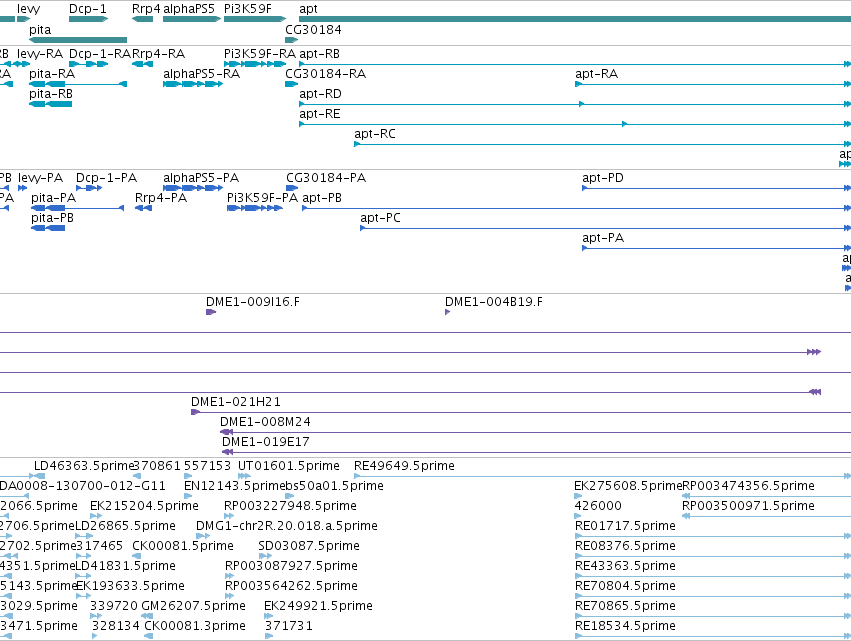
Task: Click the Rrp4-PA protein label
Action: (x=161, y=198)
